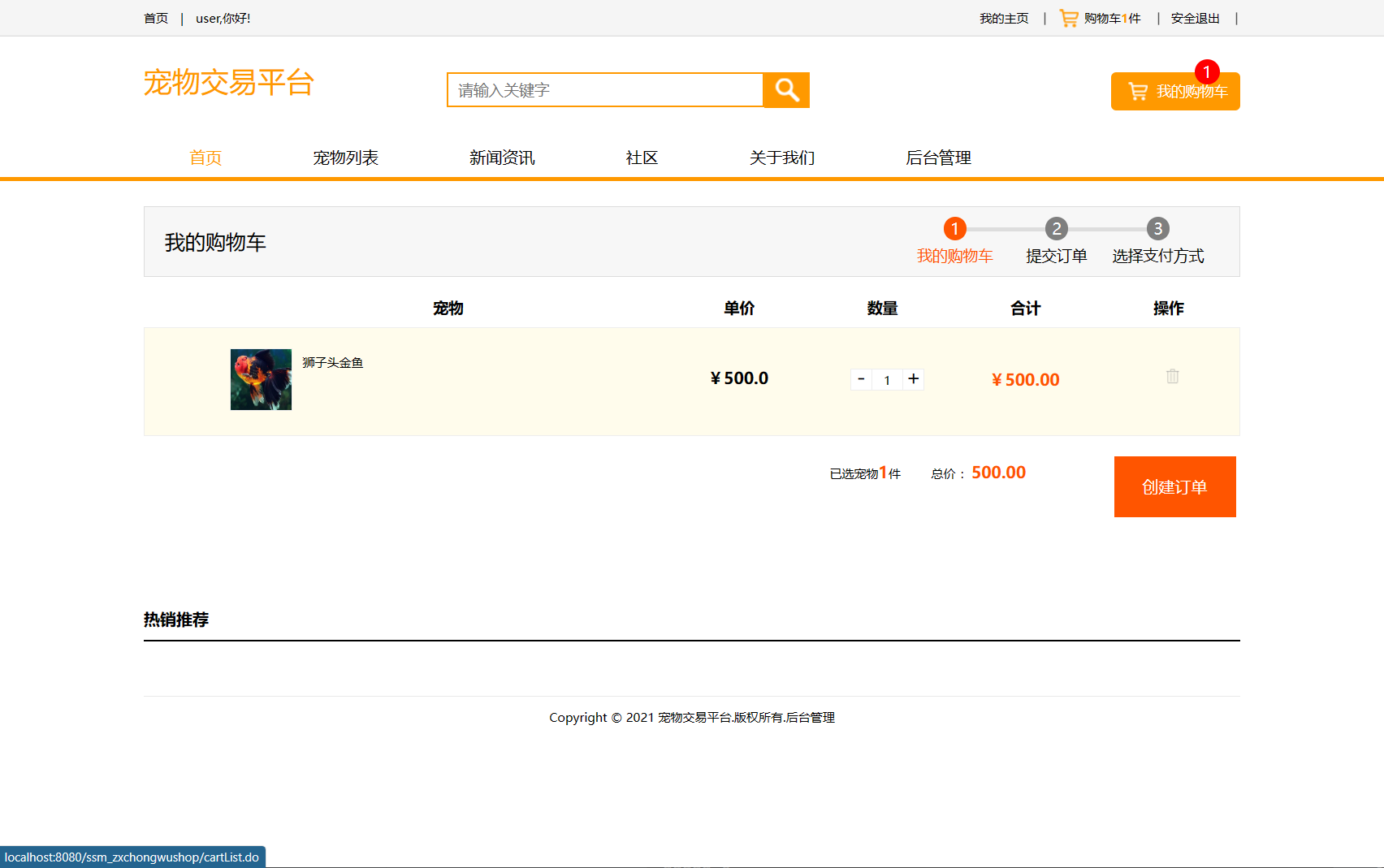Click step 2 提交订单 circle
This screenshot has height=868, width=1384.
[x=1056, y=229]
